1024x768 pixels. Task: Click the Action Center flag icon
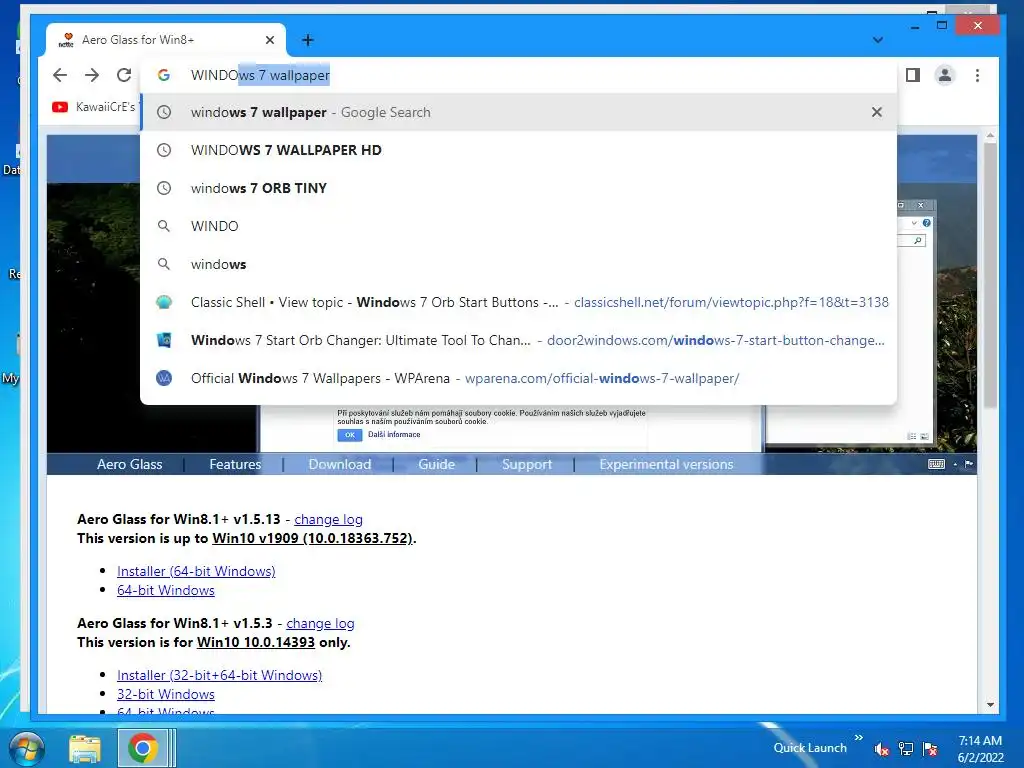pos(930,749)
